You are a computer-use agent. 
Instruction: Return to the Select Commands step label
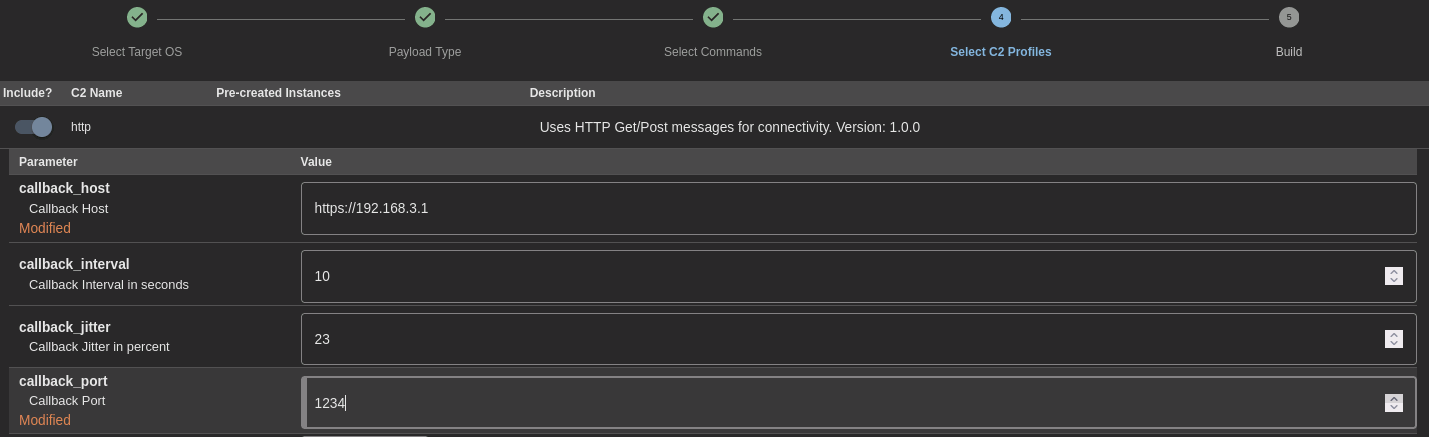(x=713, y=52)
